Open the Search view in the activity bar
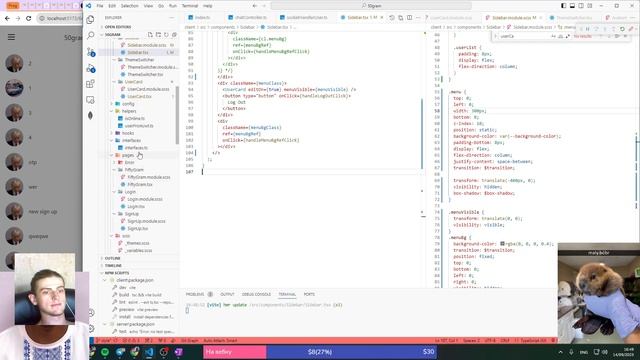 click(x=91, y=36)
